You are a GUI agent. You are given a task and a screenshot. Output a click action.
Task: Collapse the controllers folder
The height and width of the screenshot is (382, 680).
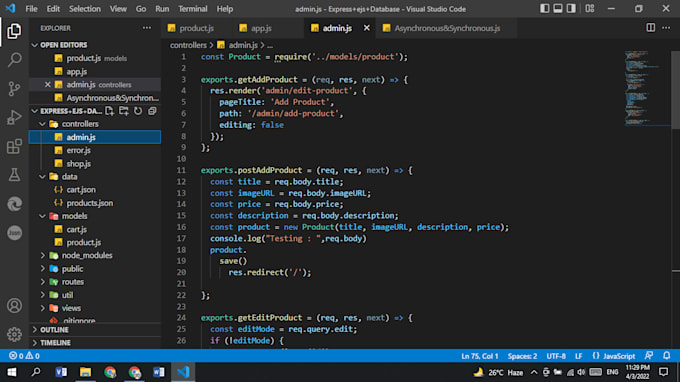pyautogui.click(x=42, y=124)
